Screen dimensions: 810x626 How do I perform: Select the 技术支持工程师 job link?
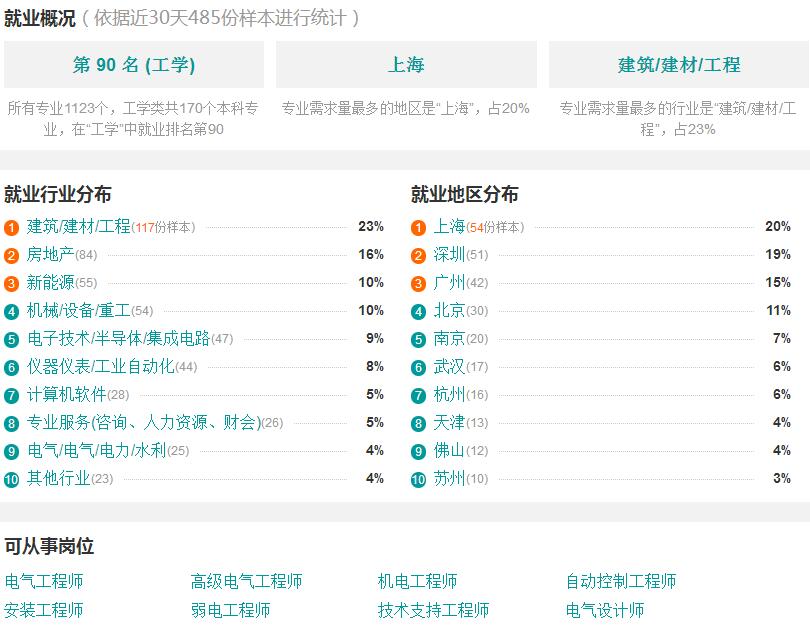(x=433, y=610)
